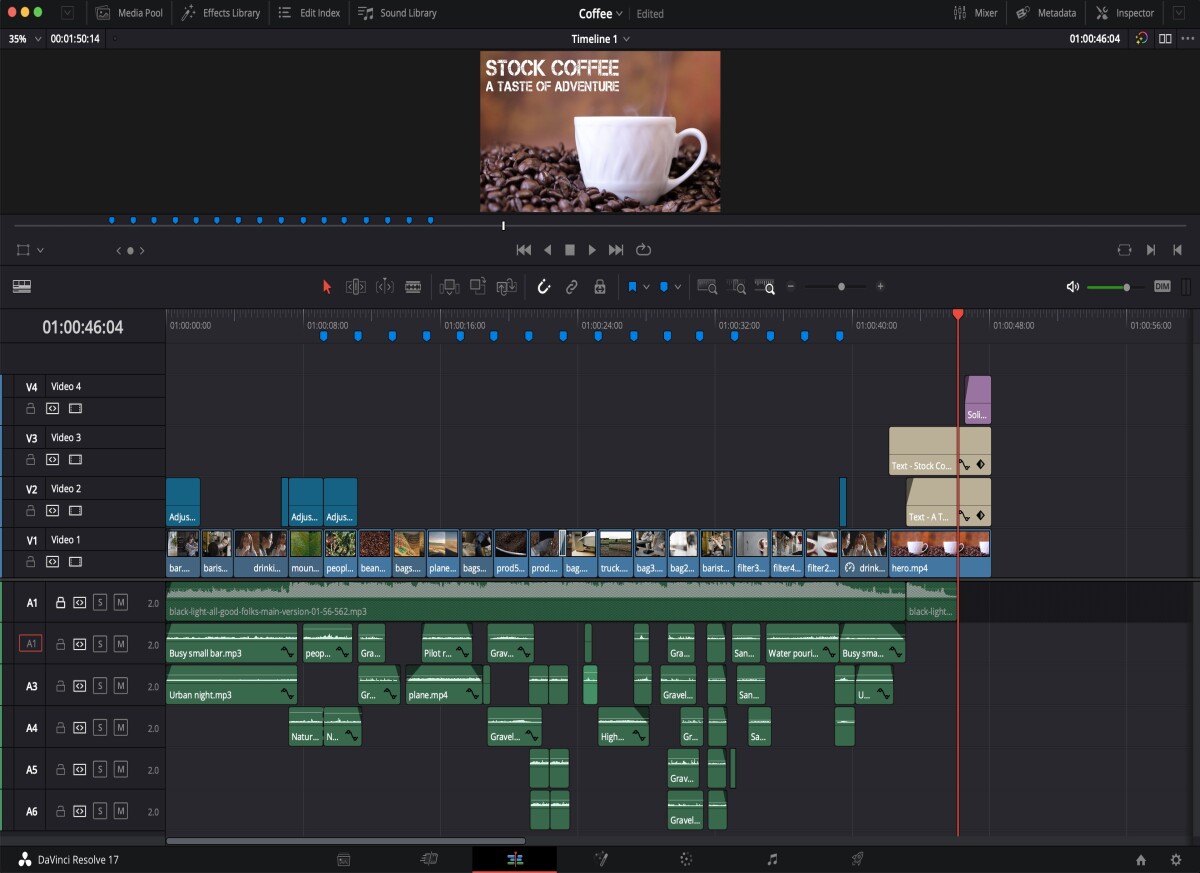Screen dimensions: 1200x873
Task: Expand the Coffee project title dropdown
Action: tap(600, 13)
